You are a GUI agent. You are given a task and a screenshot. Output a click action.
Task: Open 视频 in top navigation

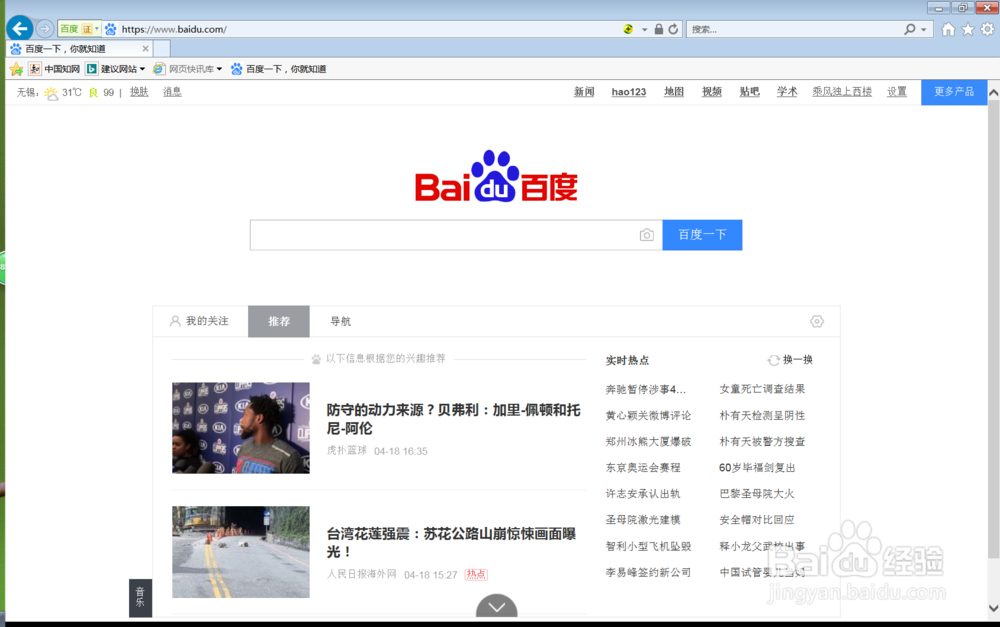point(712,92)
